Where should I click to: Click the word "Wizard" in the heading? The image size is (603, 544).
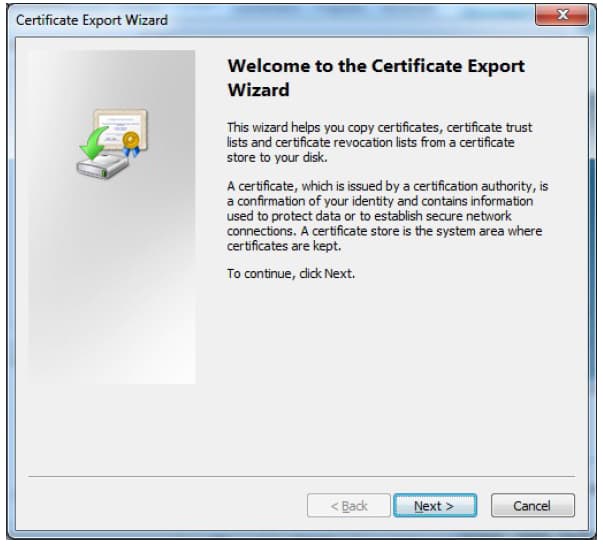258,90
